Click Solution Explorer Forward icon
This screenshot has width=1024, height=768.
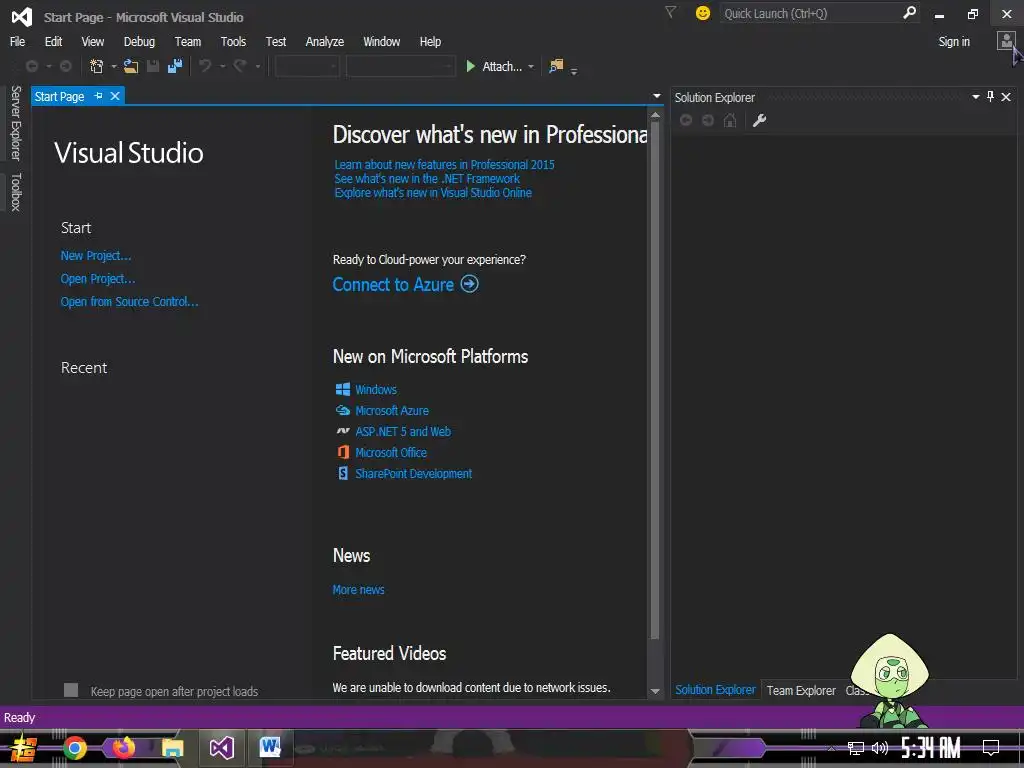click(x=708, y=120)
